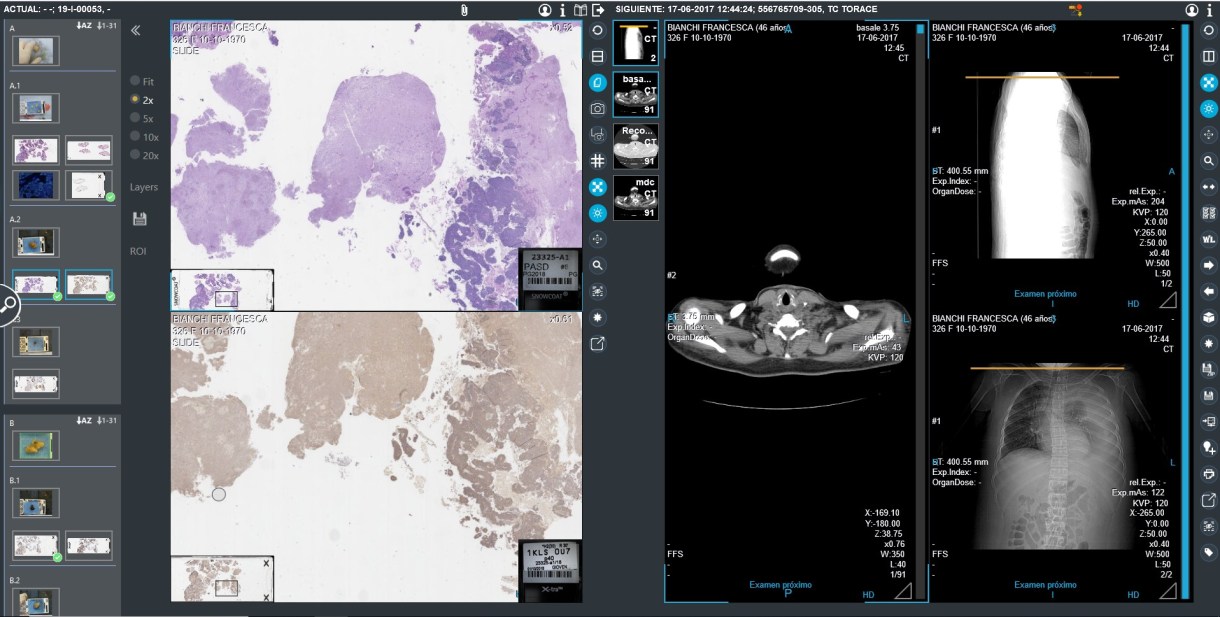
Task: Click the paperclip attachments icon
Action: pyautogui.click(x=464, y=9)
